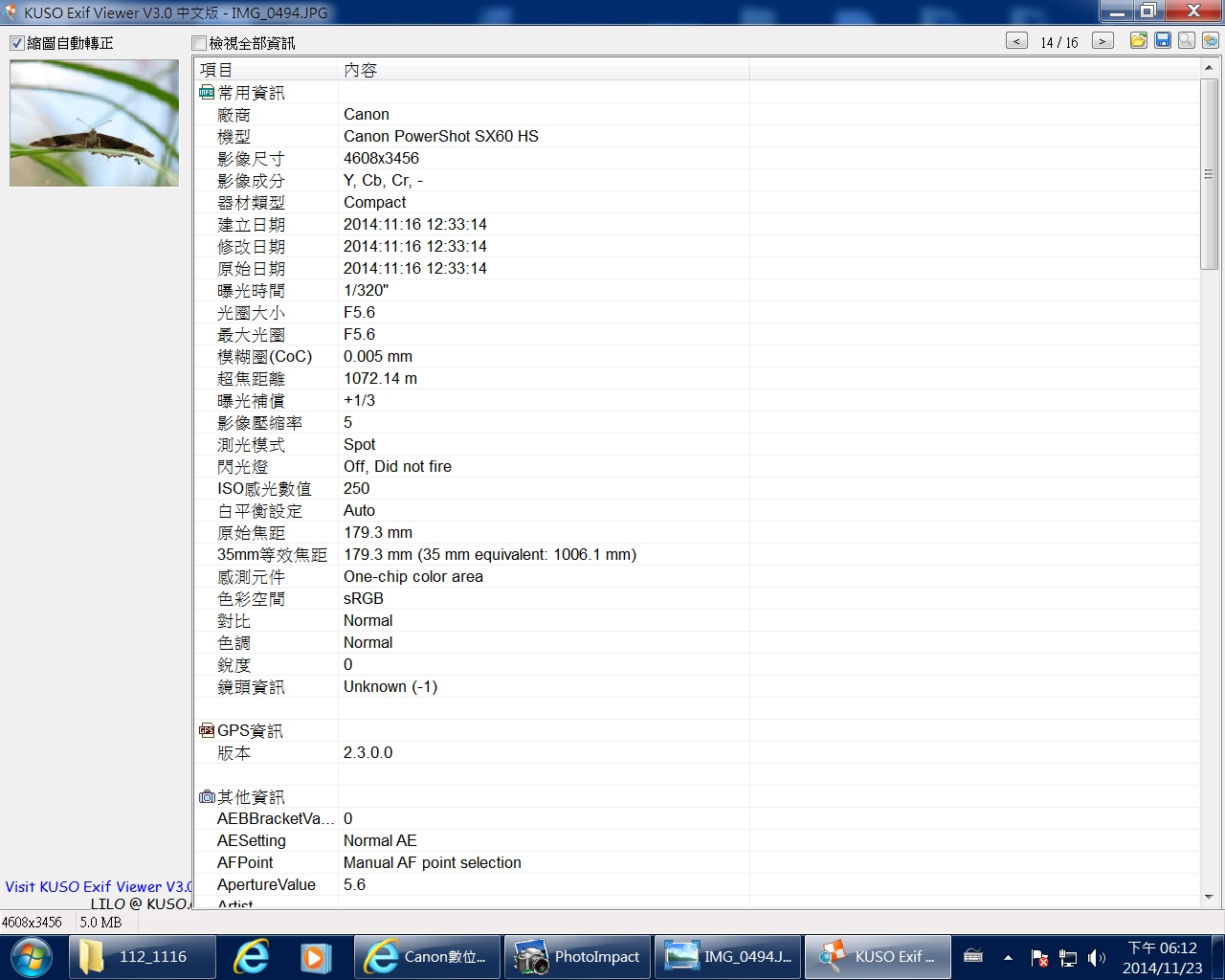
Task: Select the 測光模式 Spot row
Action: pos(697,444)
